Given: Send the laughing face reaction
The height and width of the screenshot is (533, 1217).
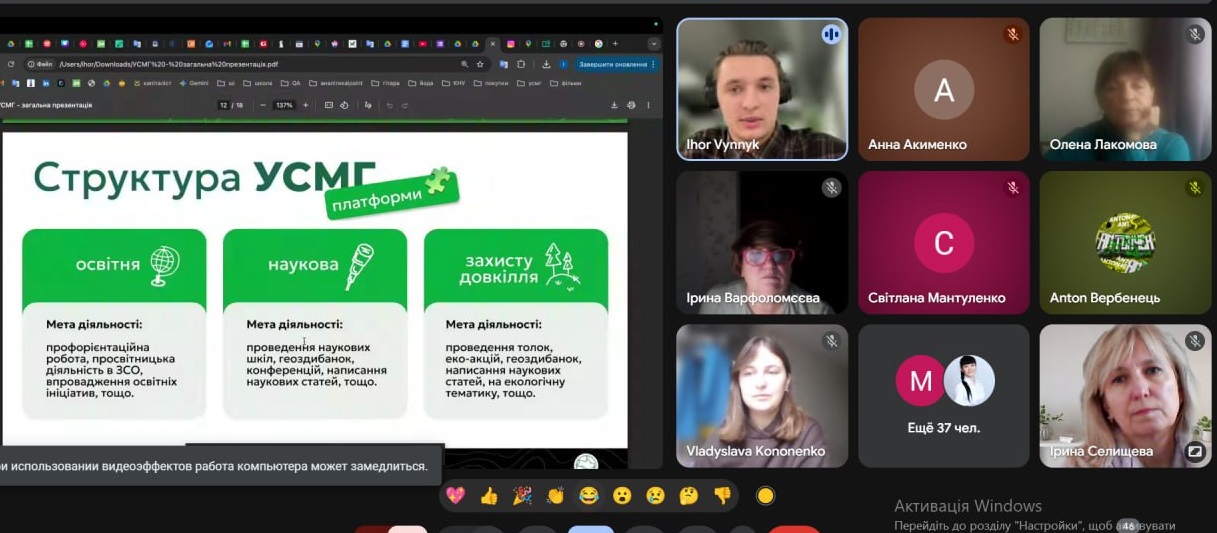Looking at the screenshot, I should pos(588,495).
